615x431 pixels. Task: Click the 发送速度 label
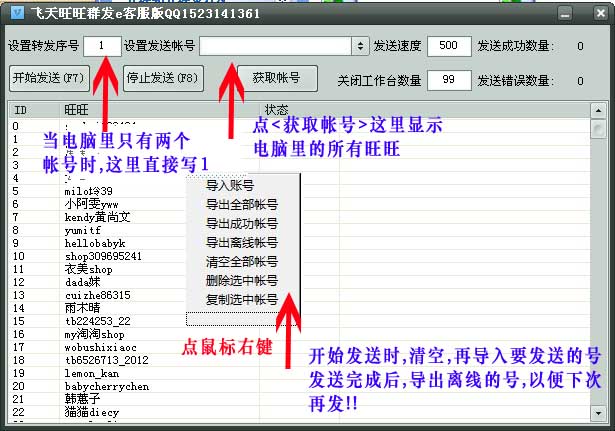tap(397, 46)
